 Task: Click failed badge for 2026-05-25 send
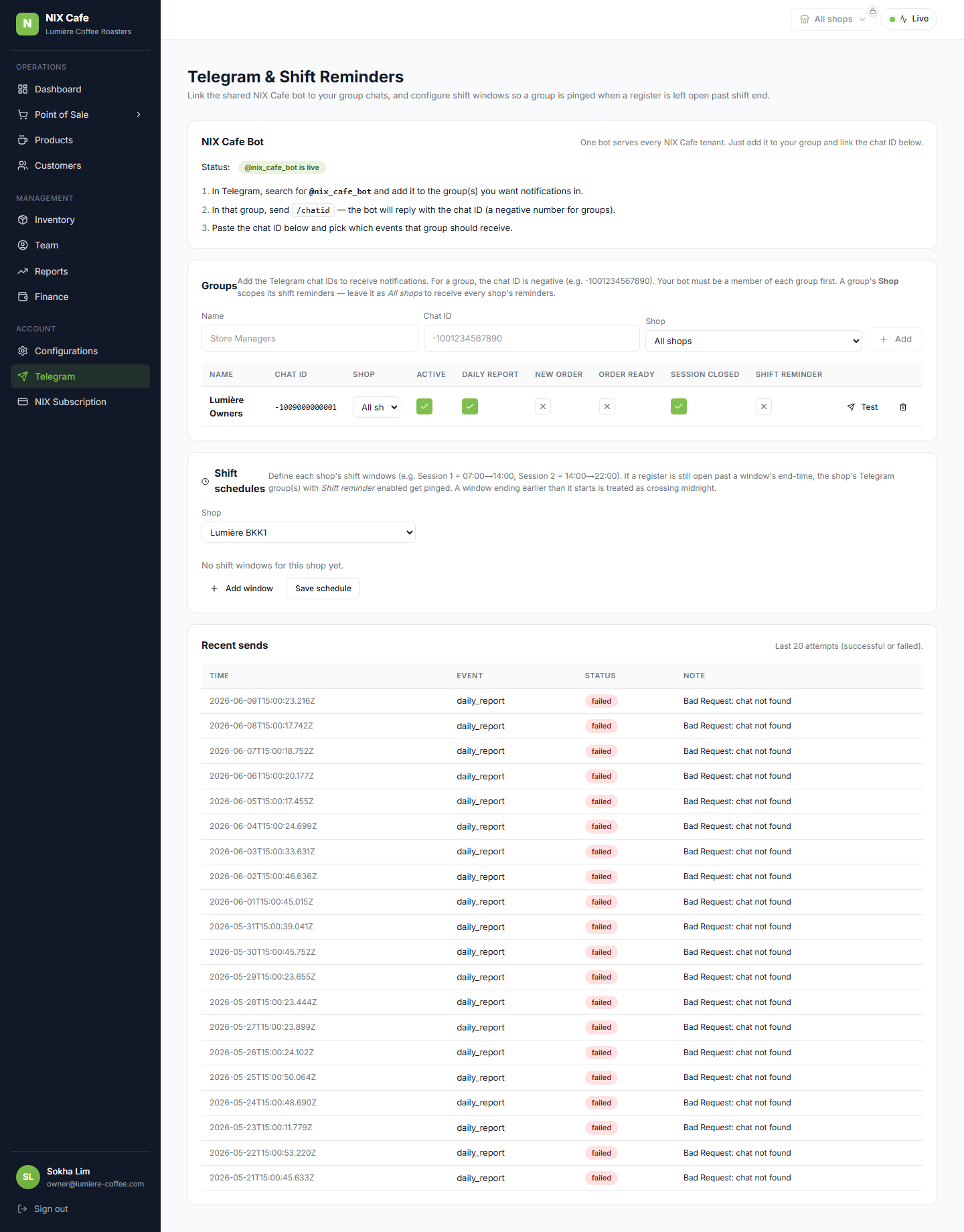601,1077
